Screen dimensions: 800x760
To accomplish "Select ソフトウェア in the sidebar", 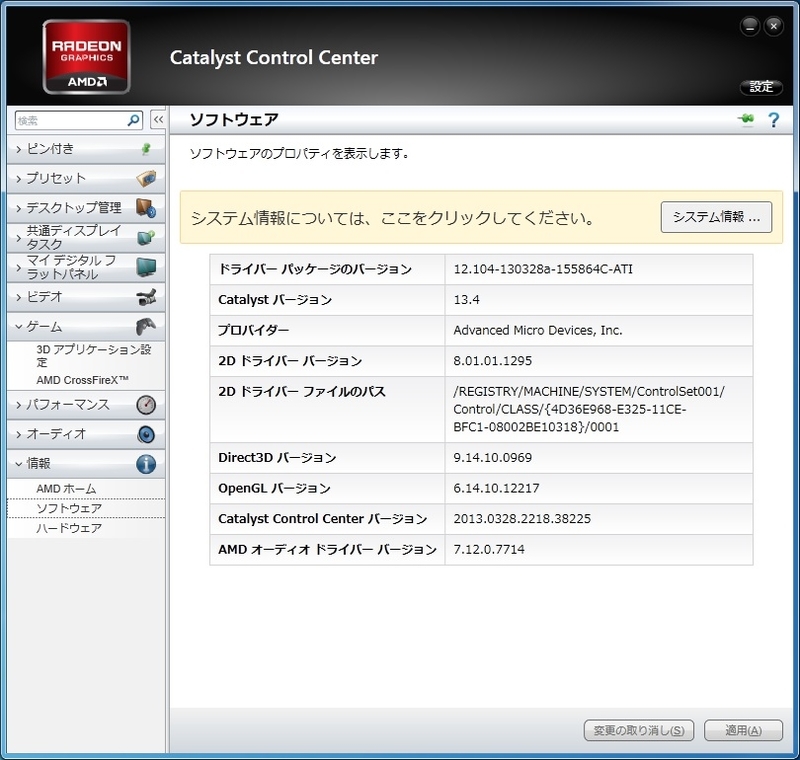I will pyautogui.click(x=86, y=509).
